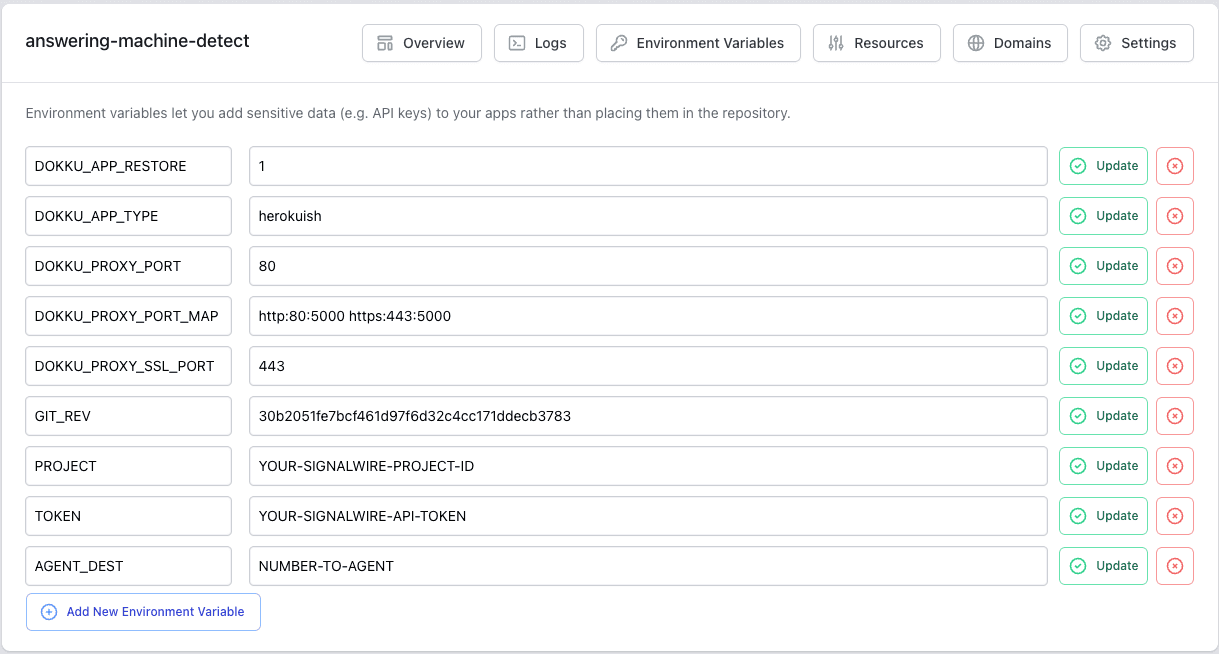The width and height of the screenshot is (1219, 654).
Task: Click the DOKKU_PROXY_PORT_MAP name field
Action: [x=128, y=316]
